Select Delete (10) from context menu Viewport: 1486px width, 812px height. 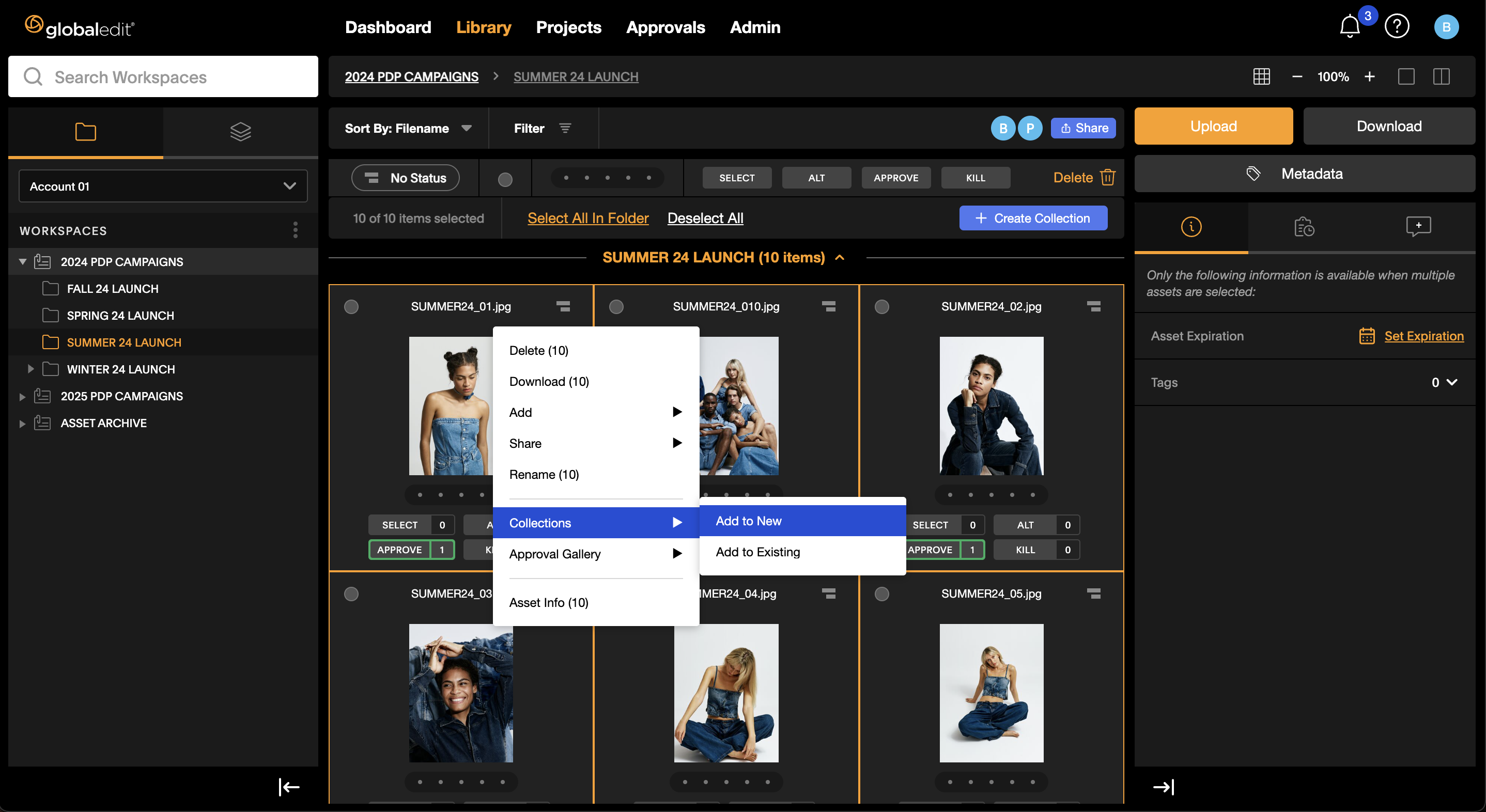[596, 351]
